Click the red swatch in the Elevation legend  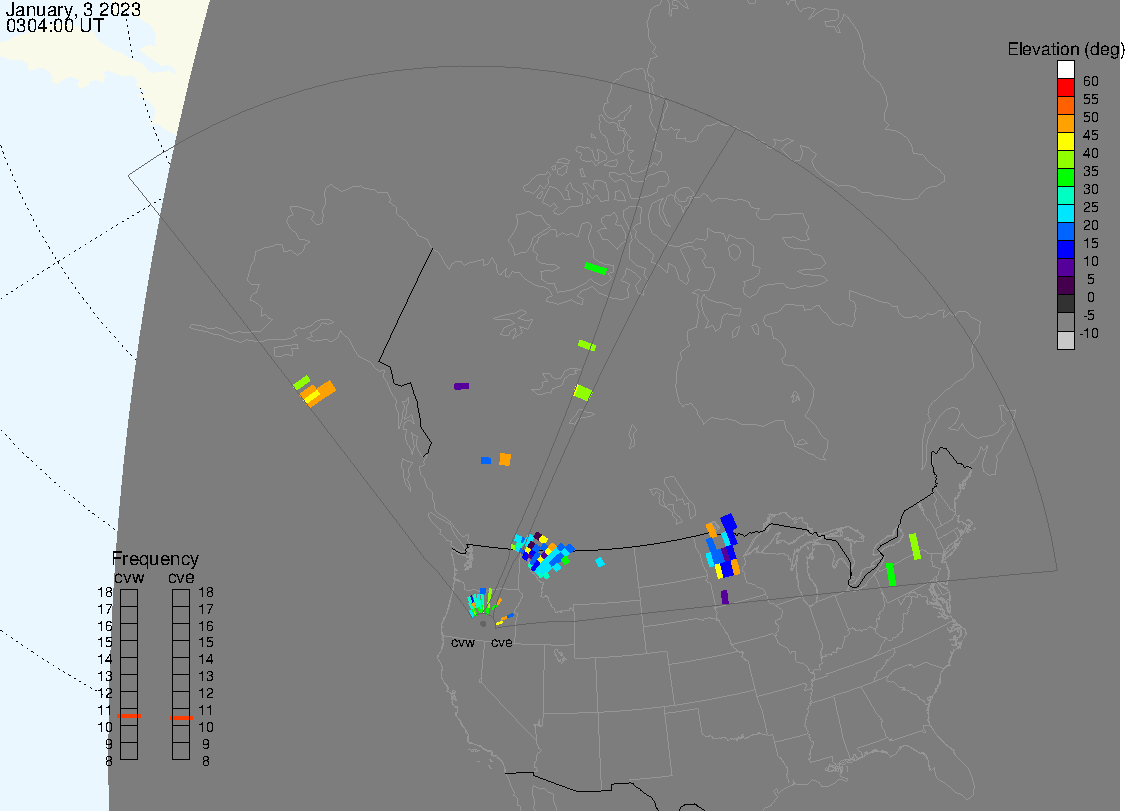1066,88
